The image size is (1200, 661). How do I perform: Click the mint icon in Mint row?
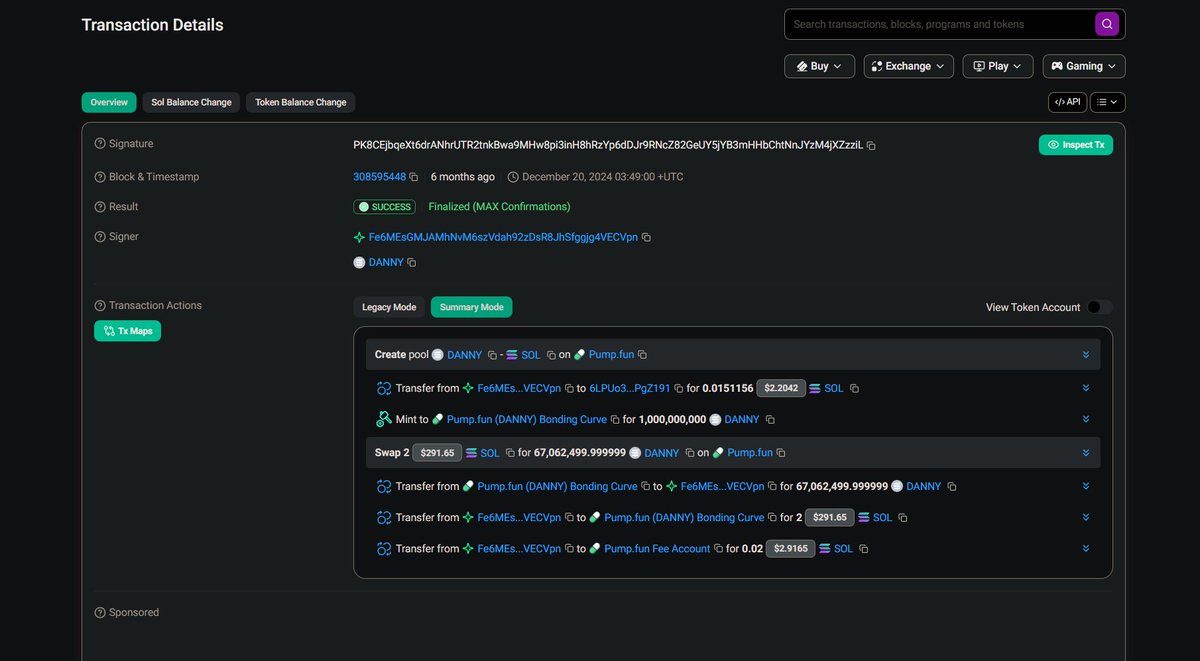(384, 419)
